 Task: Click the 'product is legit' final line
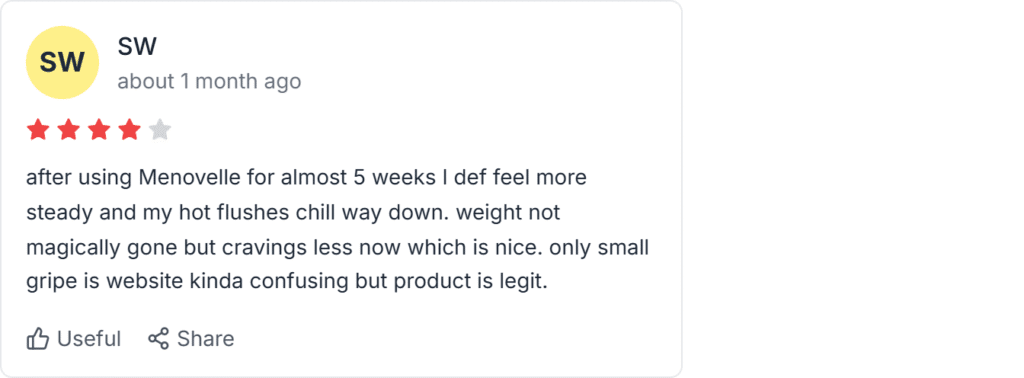[287, 283]
